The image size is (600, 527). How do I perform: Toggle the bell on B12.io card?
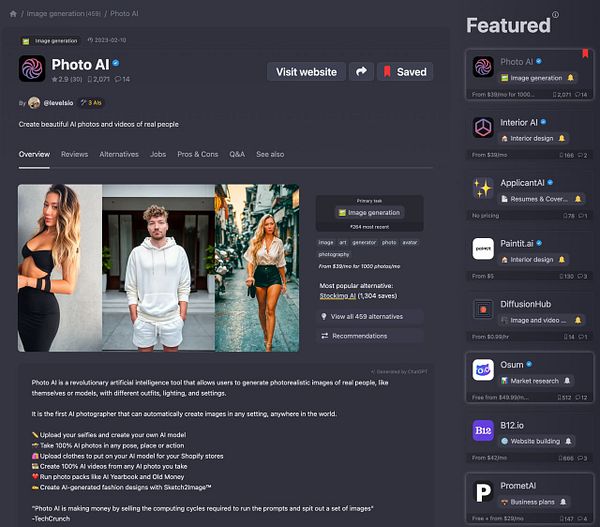[568, 441]
